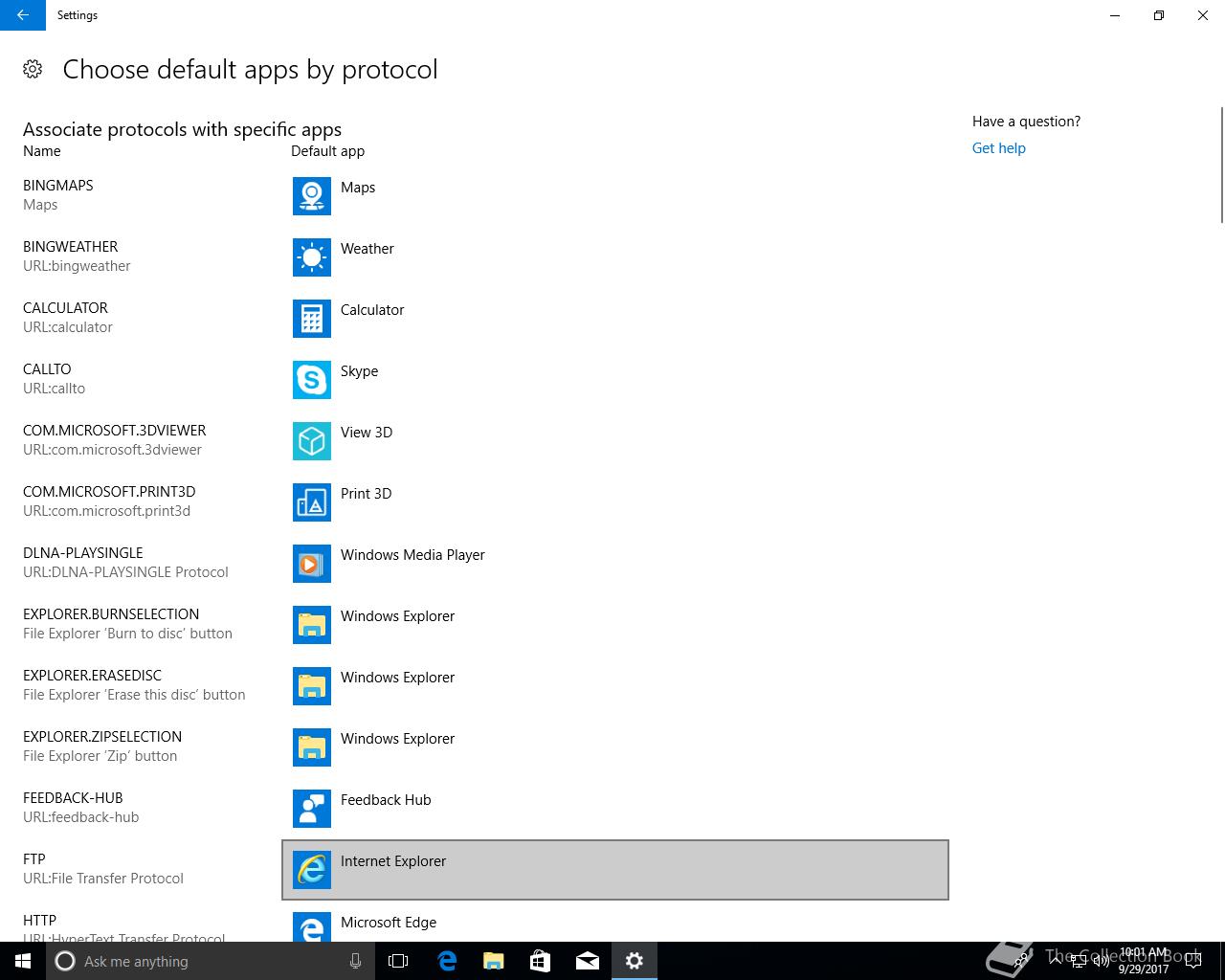
Task: Click the EXPLORER.ZIPSELECTION protocol name
Action: 102,737
